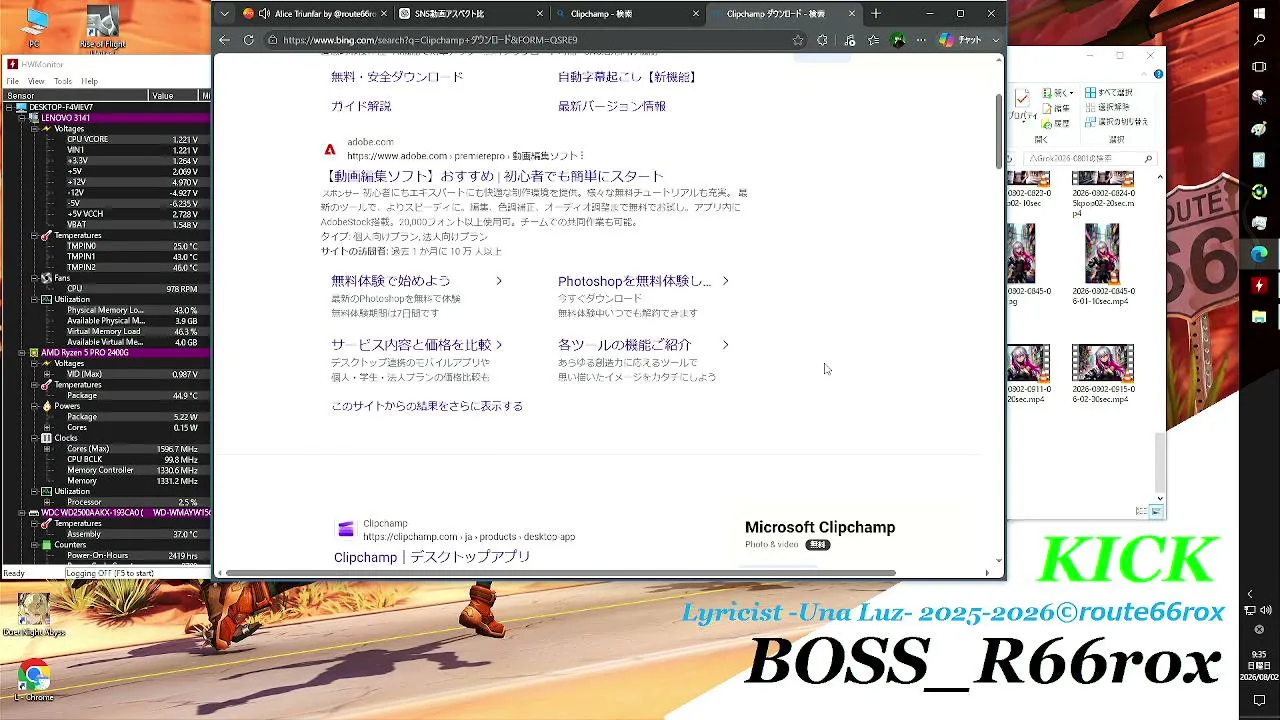Open the Edge icon on the taskbar
Screen dimensions: 1280x720
[x=1259, y=254]
